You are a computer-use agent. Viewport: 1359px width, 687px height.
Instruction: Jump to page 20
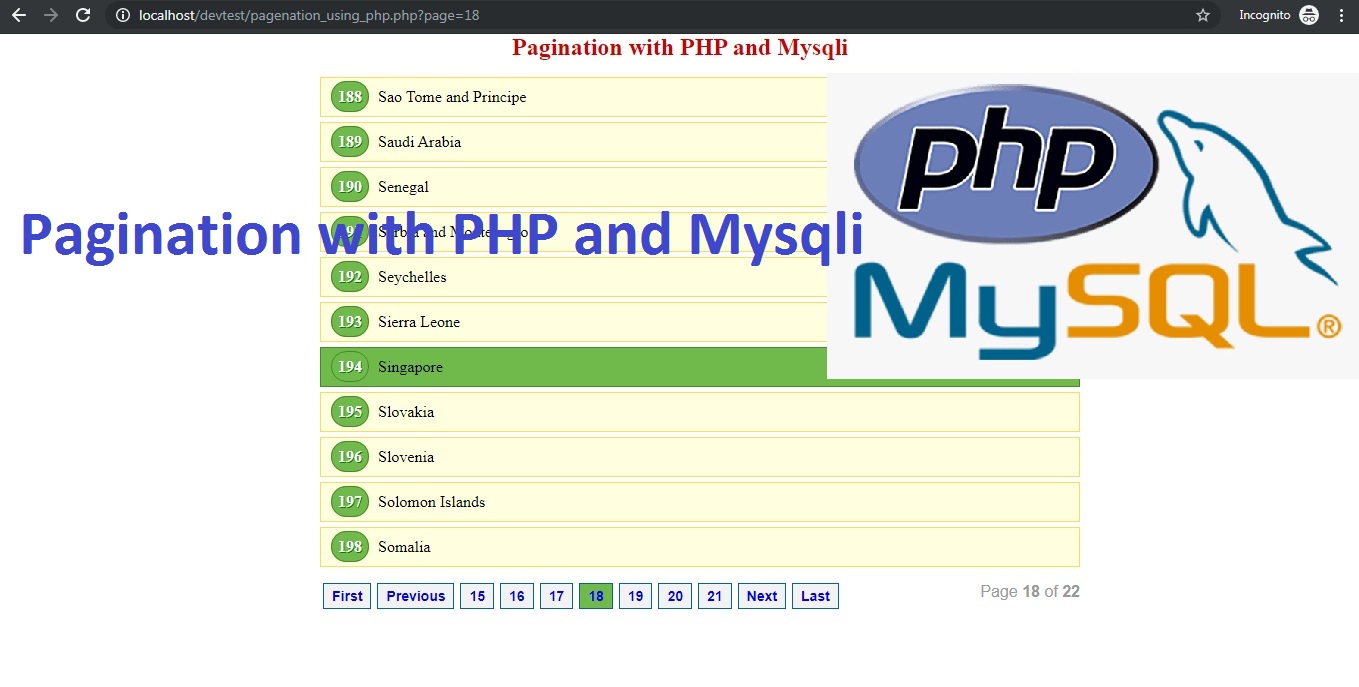(675, 596)
